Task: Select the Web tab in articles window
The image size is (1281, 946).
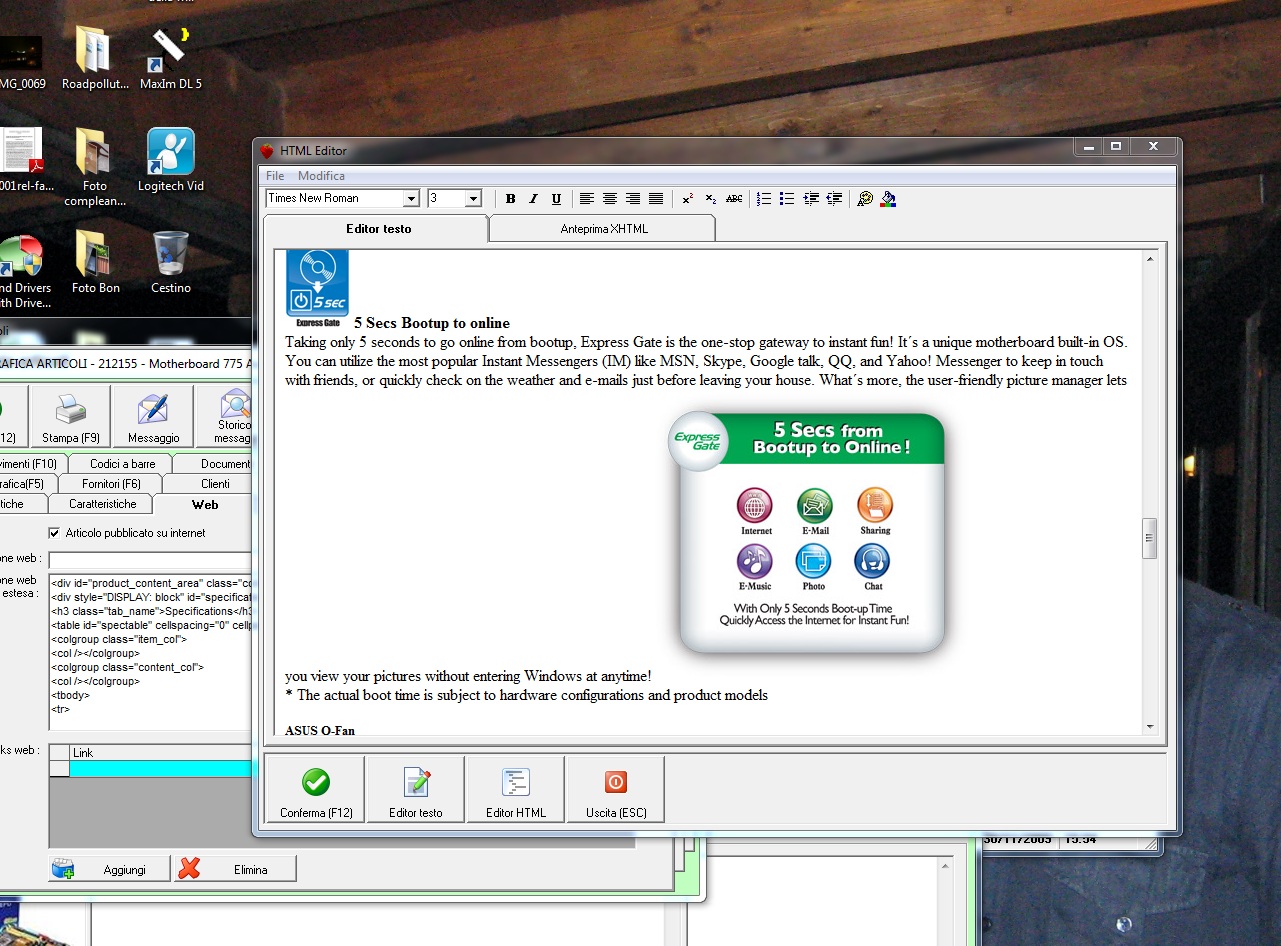Action: [205, 505]
